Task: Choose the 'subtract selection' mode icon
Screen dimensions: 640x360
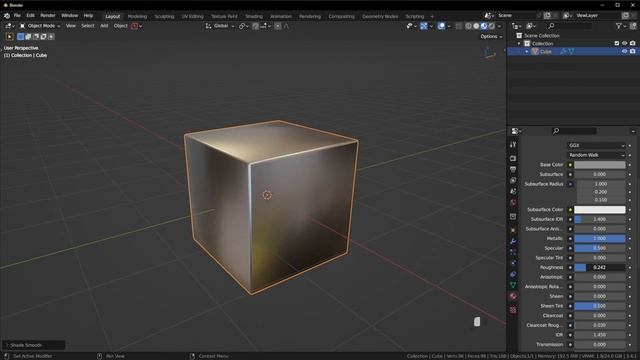Action: pos(36,37)
